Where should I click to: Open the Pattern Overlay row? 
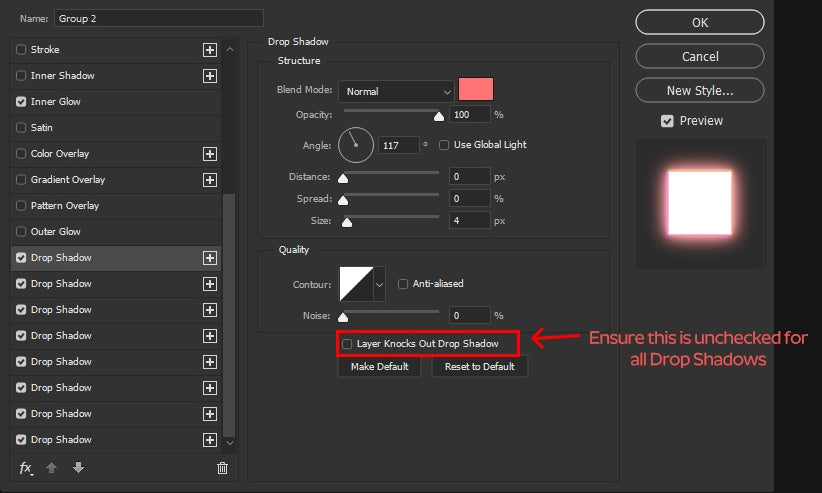coord(115,206)
